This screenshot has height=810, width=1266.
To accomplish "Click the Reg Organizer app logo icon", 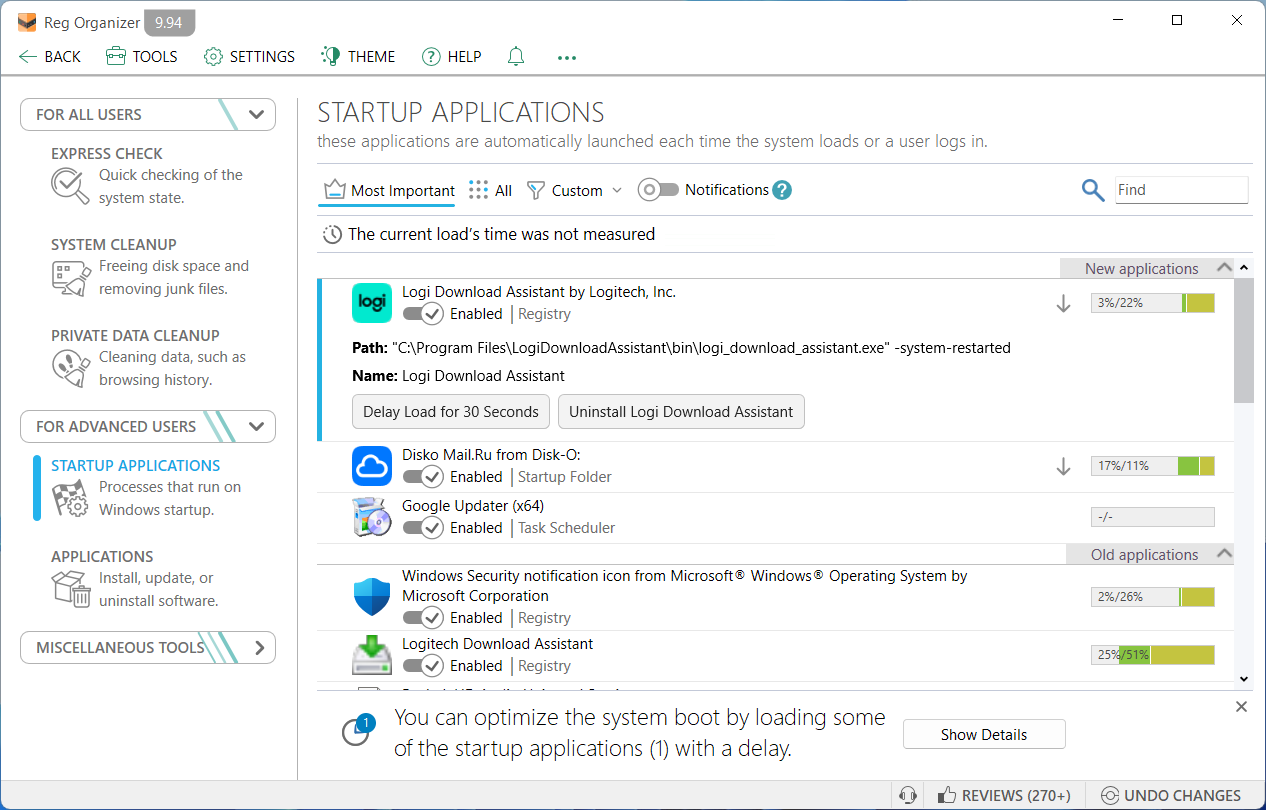I will [x=28, y=23].
